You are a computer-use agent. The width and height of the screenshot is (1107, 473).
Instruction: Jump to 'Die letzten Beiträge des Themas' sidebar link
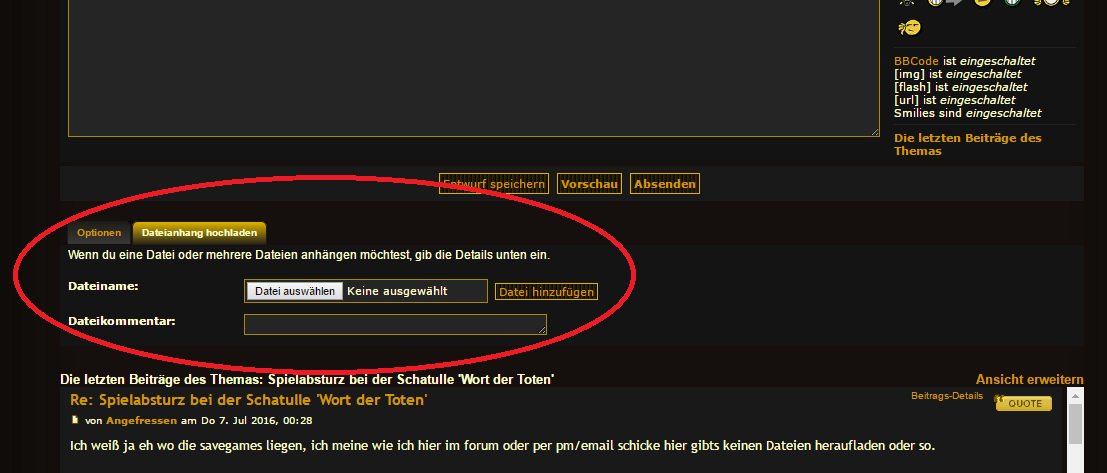click(967, 144)
